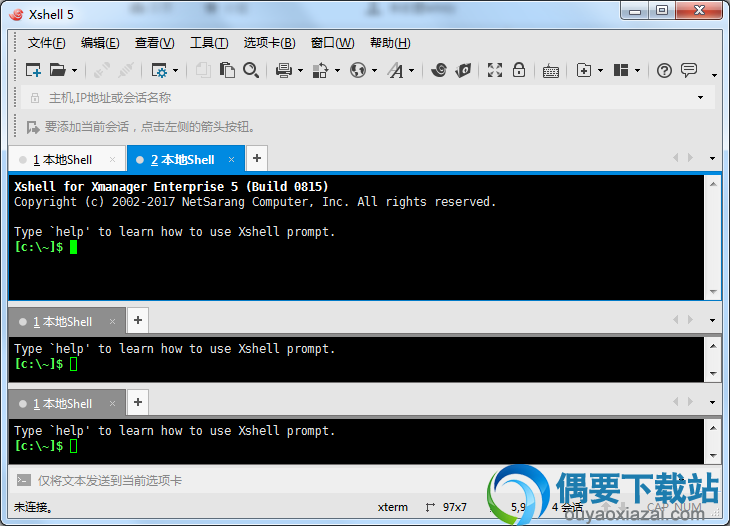Click the Print icon

(284, 70)
